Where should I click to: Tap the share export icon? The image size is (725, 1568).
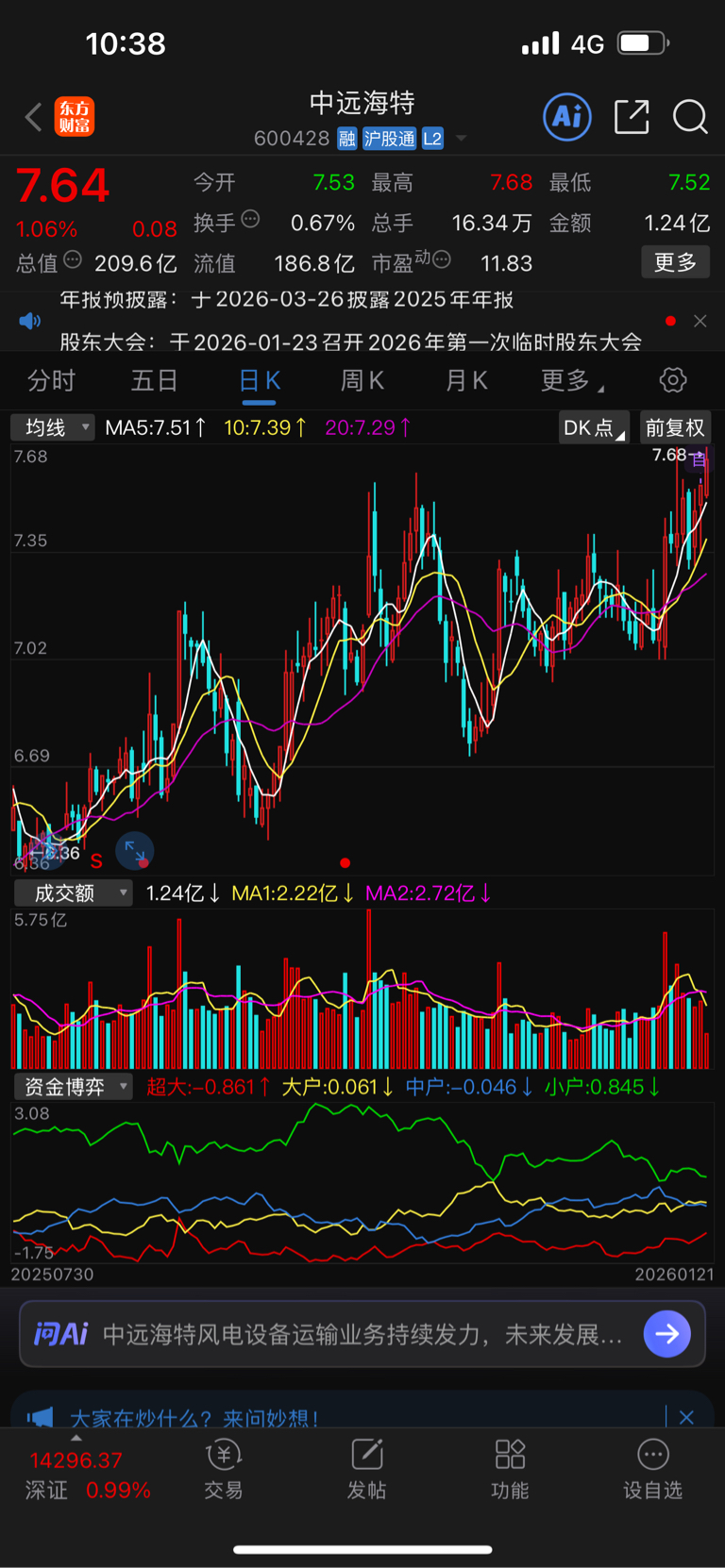coord(632,117)
